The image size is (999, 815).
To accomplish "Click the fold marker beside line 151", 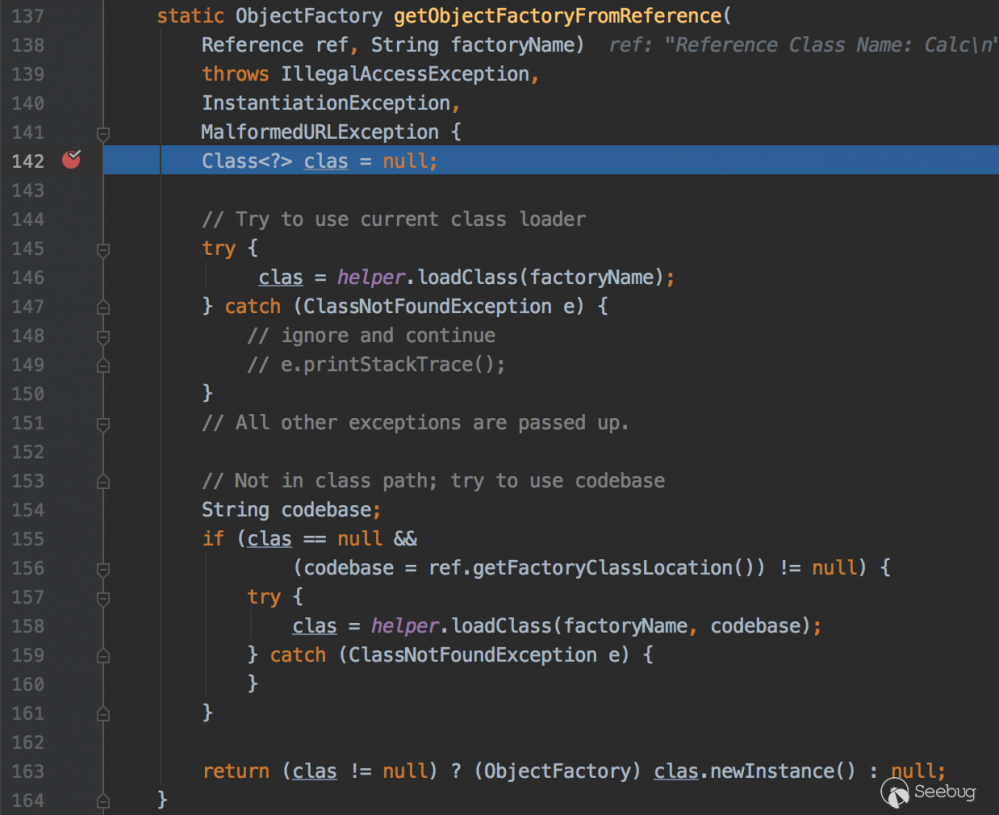I will 102,422.
